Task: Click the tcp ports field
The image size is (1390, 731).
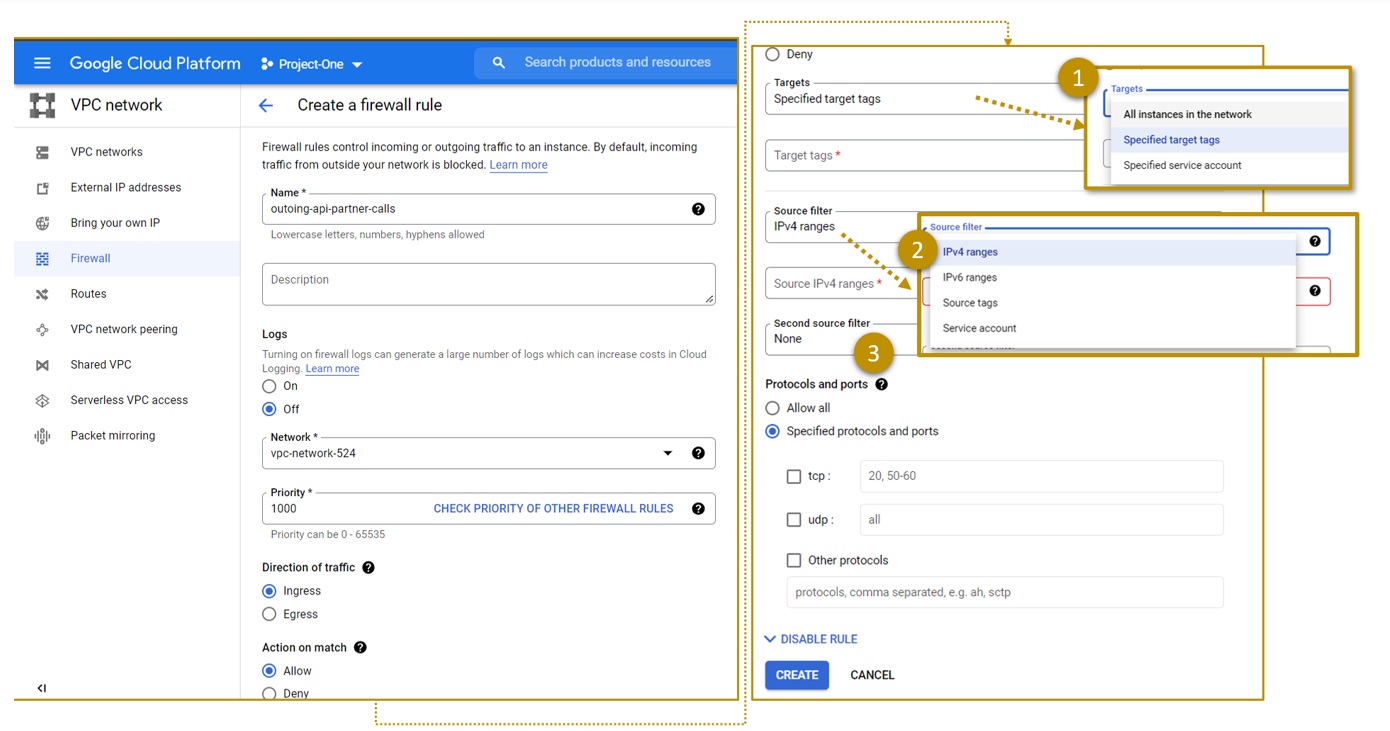Action: 1041,476
